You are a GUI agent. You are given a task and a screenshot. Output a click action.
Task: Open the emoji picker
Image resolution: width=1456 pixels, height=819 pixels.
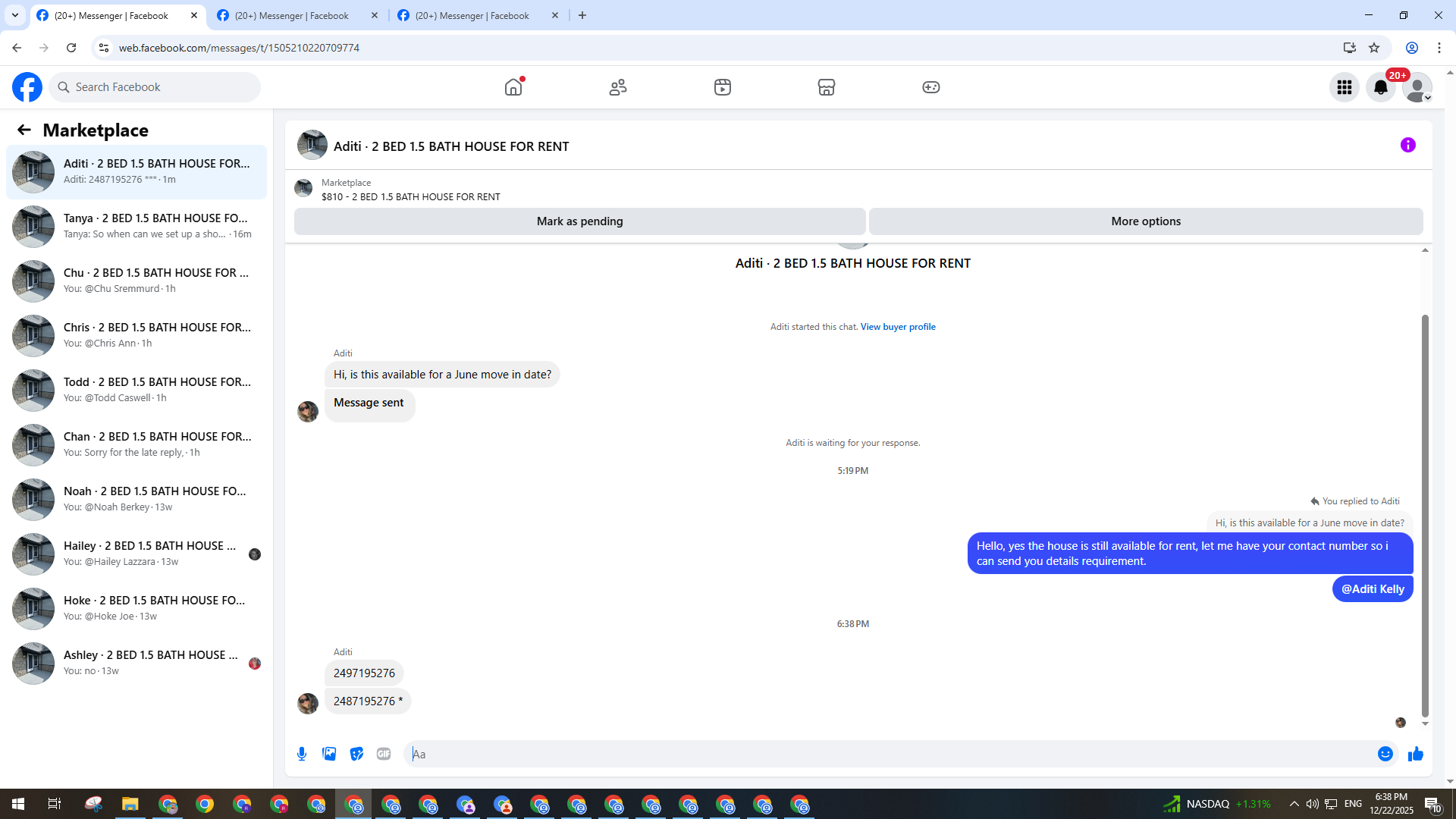click(1385, 754)
